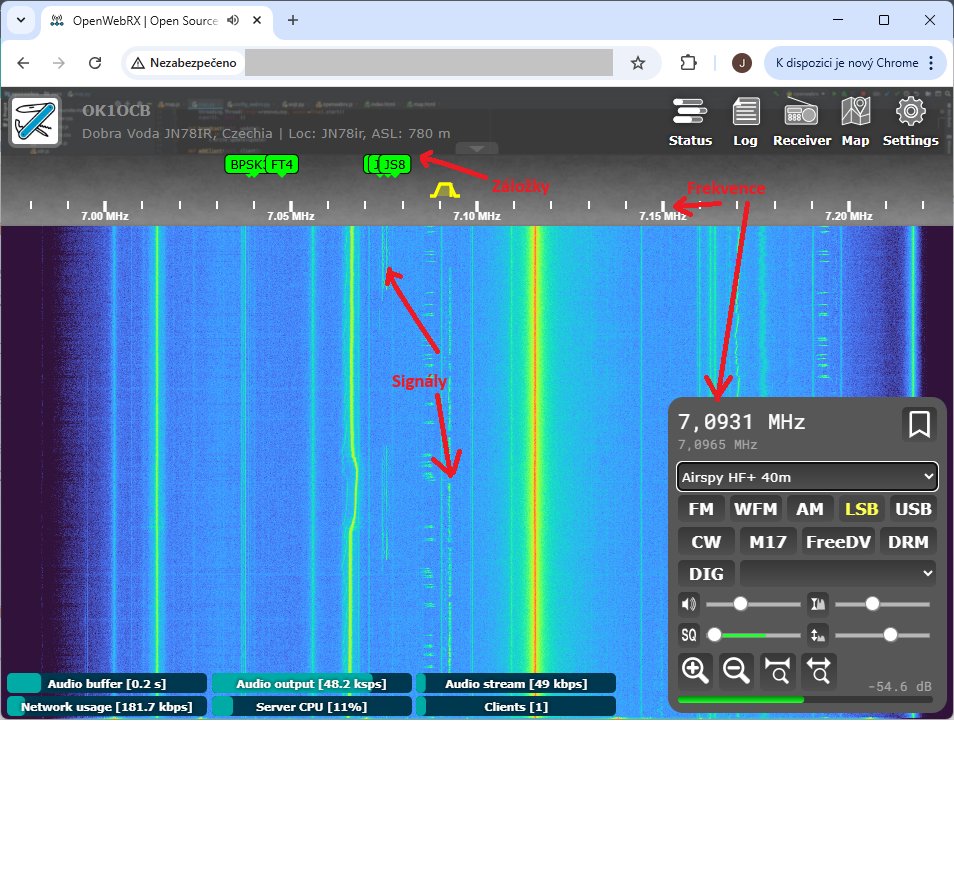Open OpenWebRX Settings
Image resolution: width=954 pixels, height=894 pixels.
tap(910, 122)
